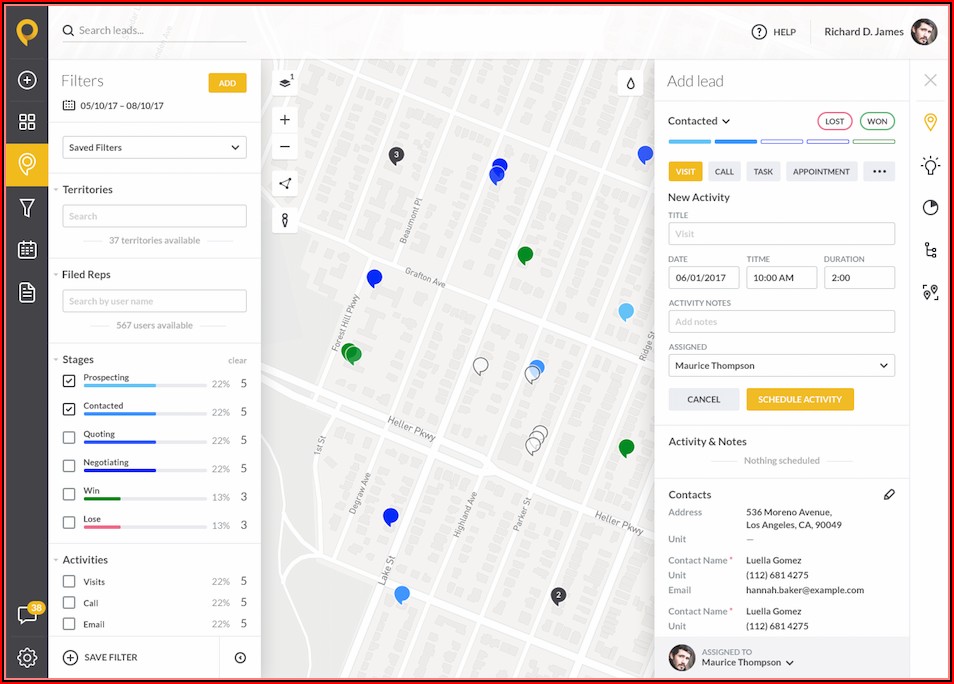Open the lightbulb icon in right sidebar

tap(930, 165)
